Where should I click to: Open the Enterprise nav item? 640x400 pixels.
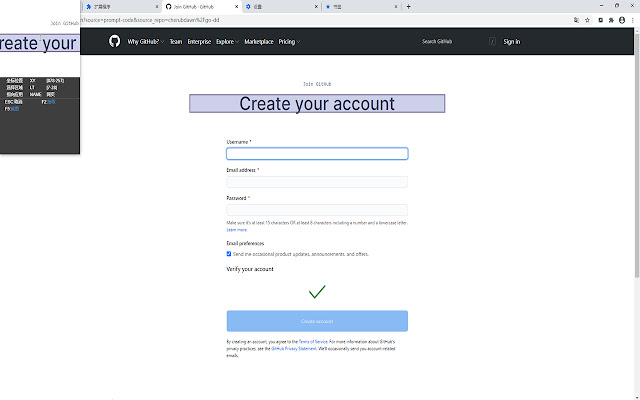(x=199, y=42)
